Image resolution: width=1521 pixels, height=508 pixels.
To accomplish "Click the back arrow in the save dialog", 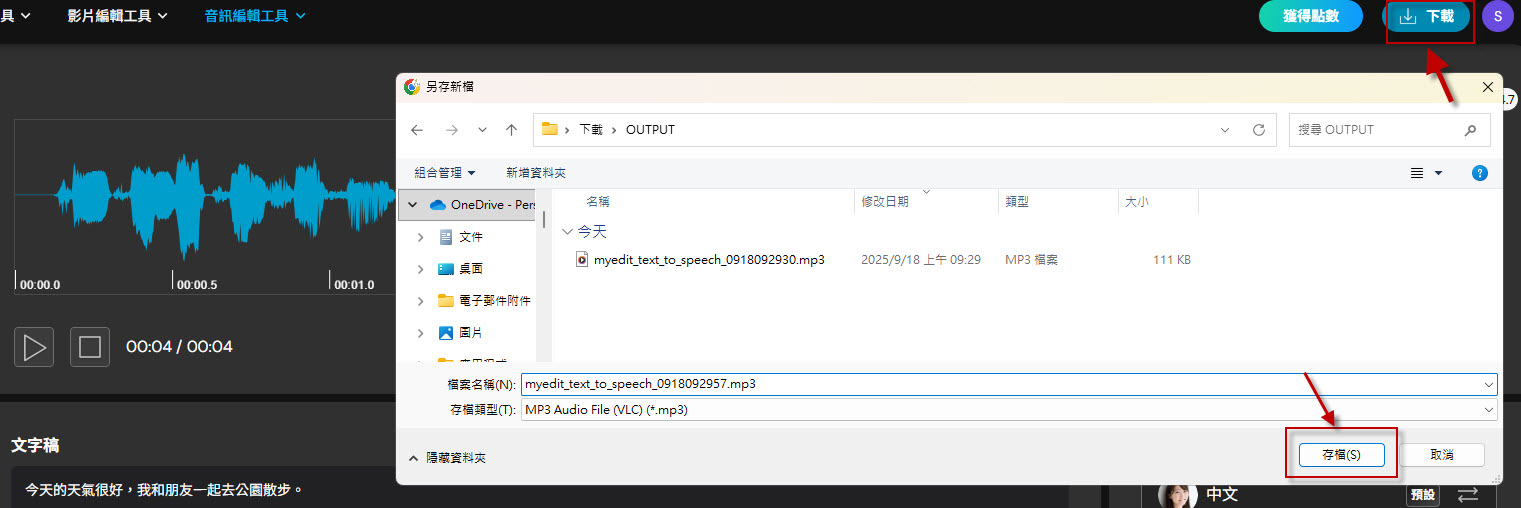I will coord(417,130).
